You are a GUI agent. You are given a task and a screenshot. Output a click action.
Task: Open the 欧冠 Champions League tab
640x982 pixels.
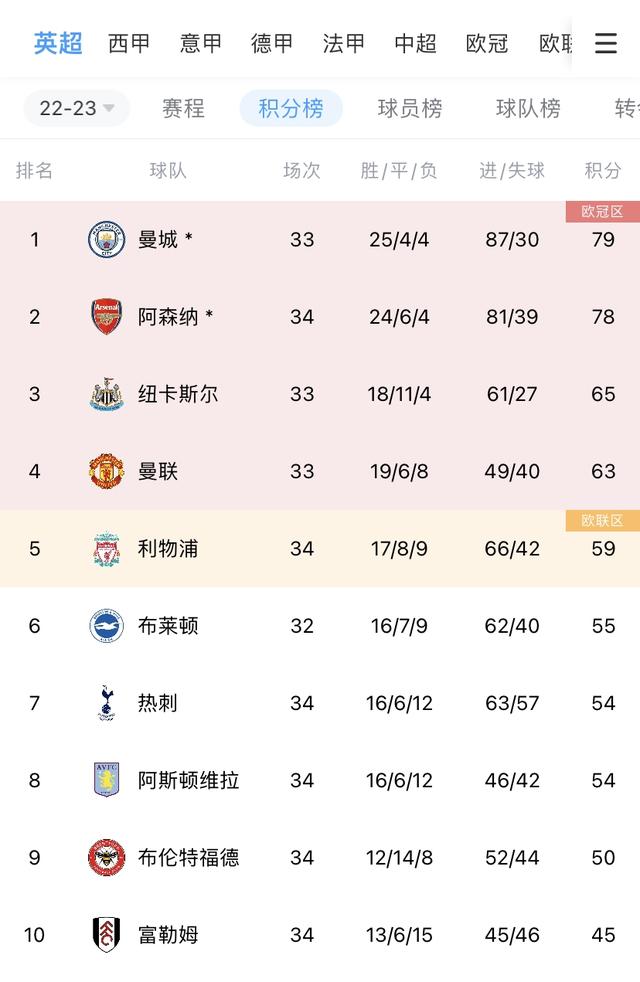point(487,44)
